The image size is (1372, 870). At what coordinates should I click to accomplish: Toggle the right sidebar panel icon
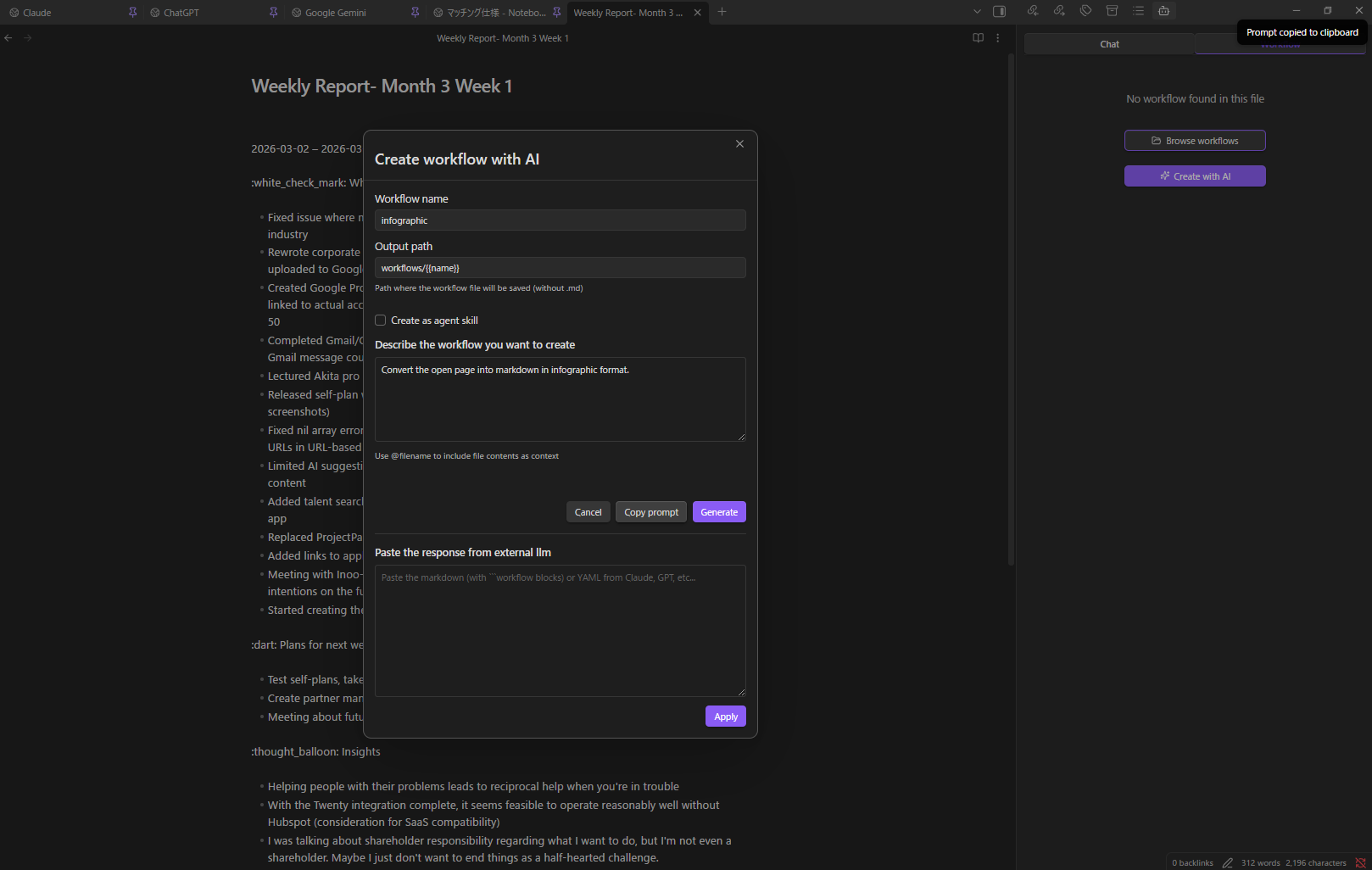click(999, 12)
